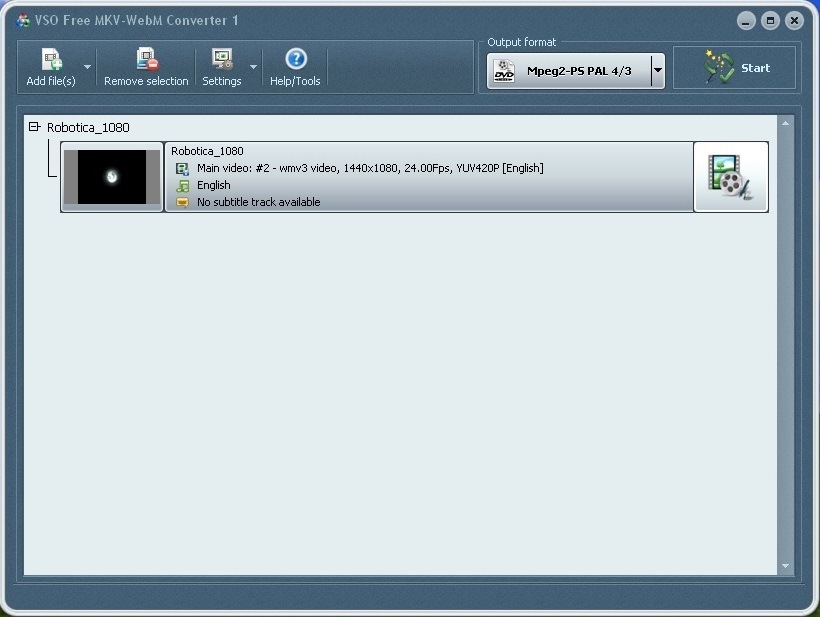Click the Remove selection icon

146,59
